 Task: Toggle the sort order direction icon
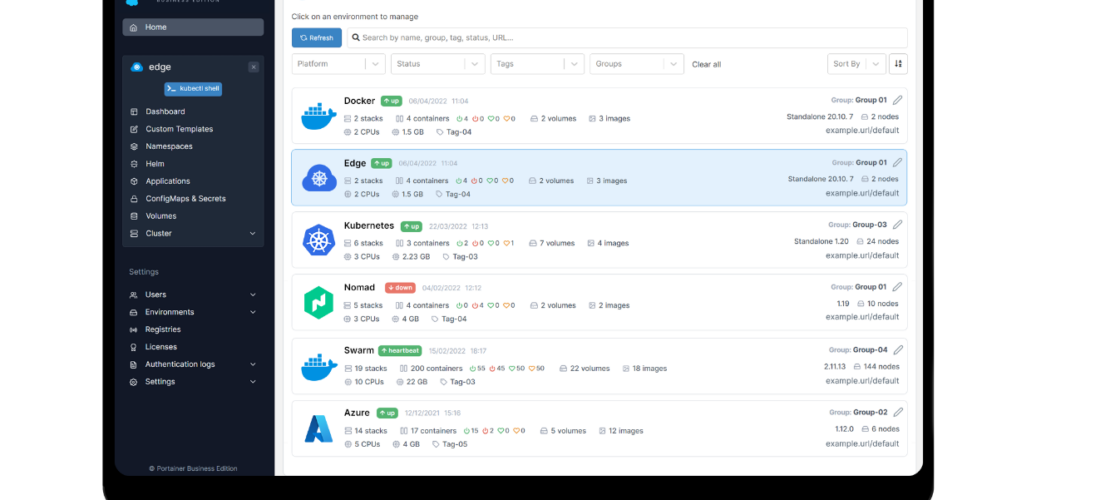tap(898, 64)
